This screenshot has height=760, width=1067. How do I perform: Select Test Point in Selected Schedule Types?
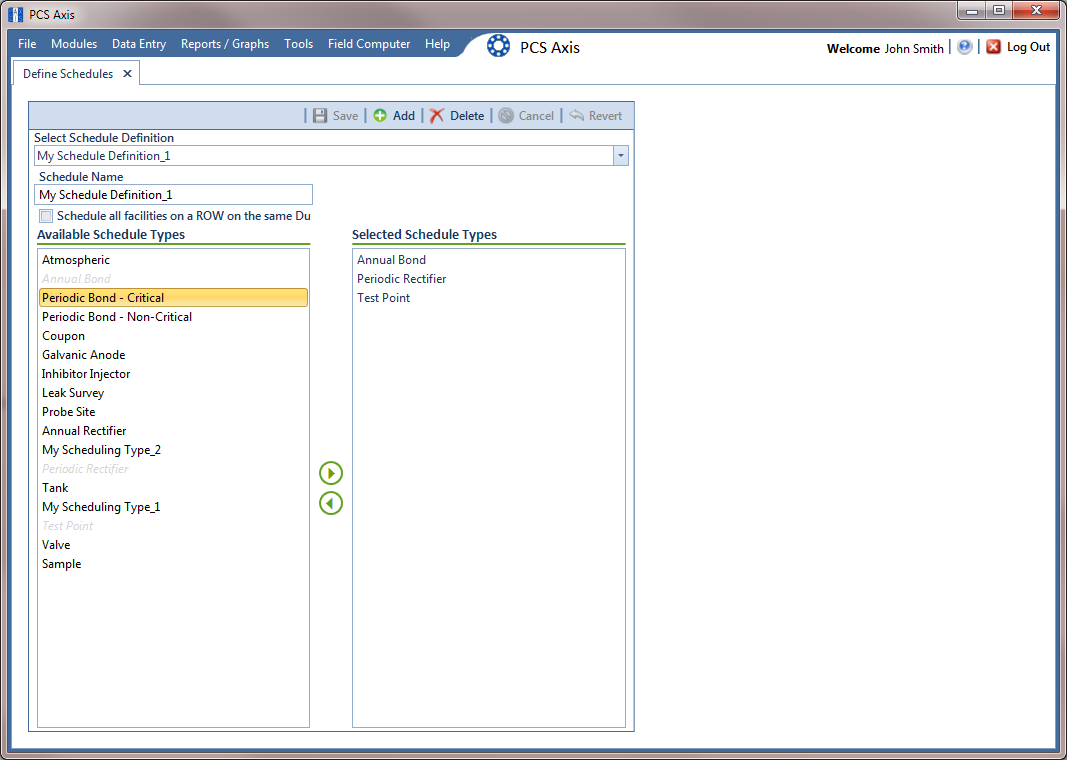click(x=489, y=298)
